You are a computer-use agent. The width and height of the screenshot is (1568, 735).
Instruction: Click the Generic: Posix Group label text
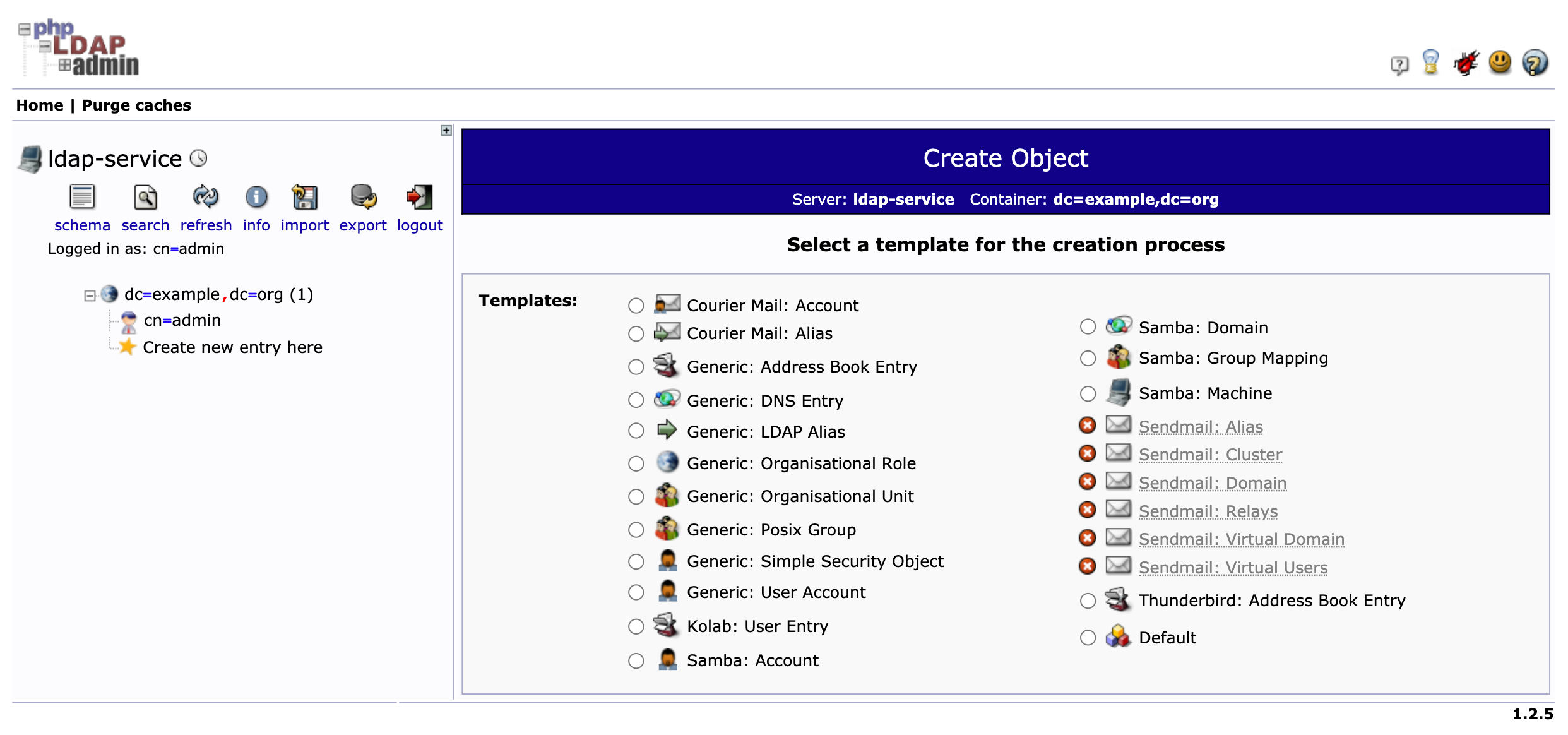[x=771, y=530]
